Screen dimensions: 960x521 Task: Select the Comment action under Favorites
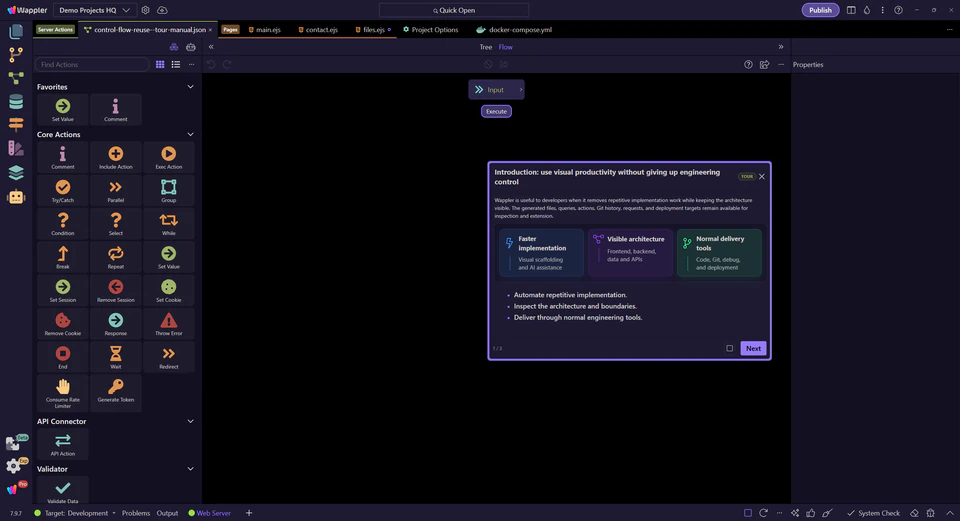[116, 110]
